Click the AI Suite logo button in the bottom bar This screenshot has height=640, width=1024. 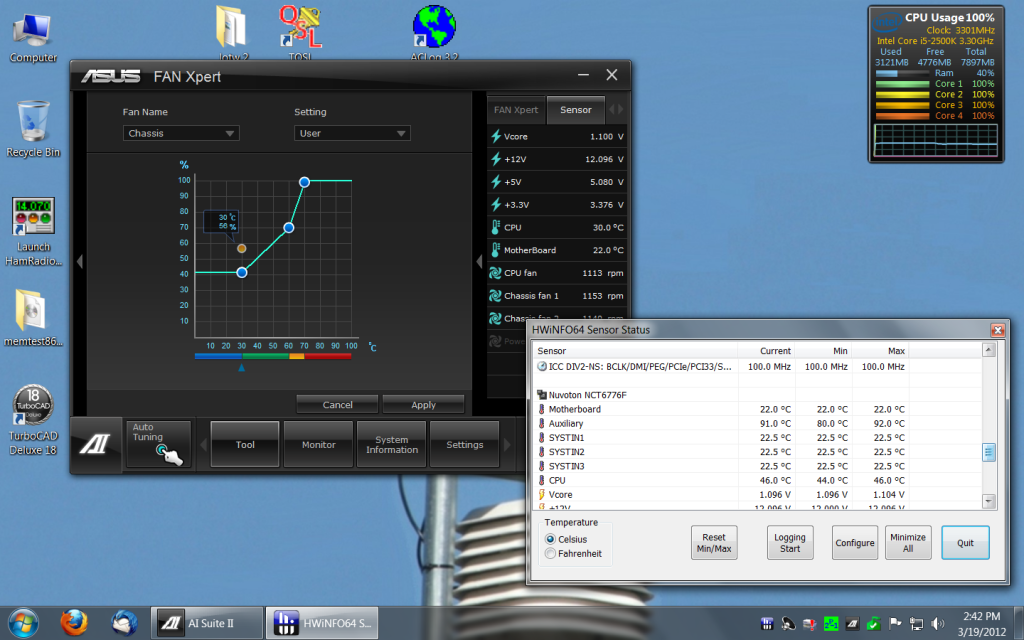click(95, 445)
